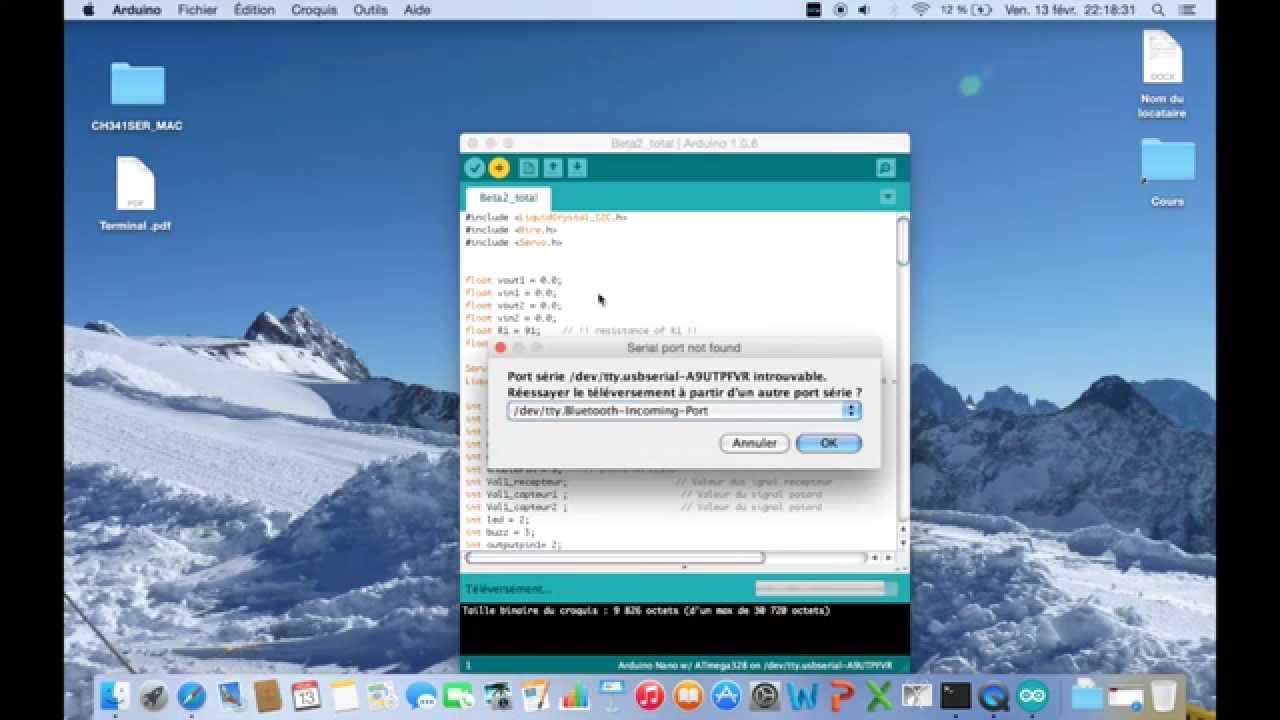This screenshot has height=720, width=1280.
Task: Open the Édition menu
Action: pos(254,10)
